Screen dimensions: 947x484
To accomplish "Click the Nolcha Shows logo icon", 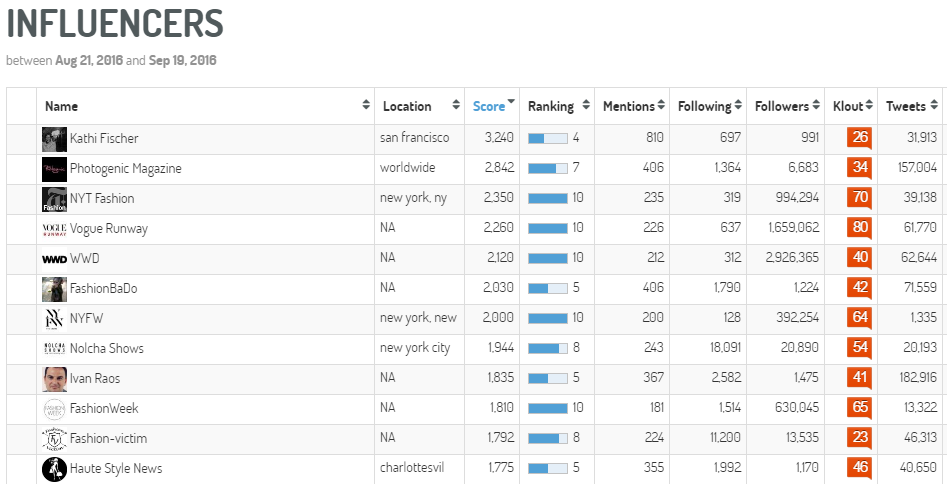I will (54, 349).
